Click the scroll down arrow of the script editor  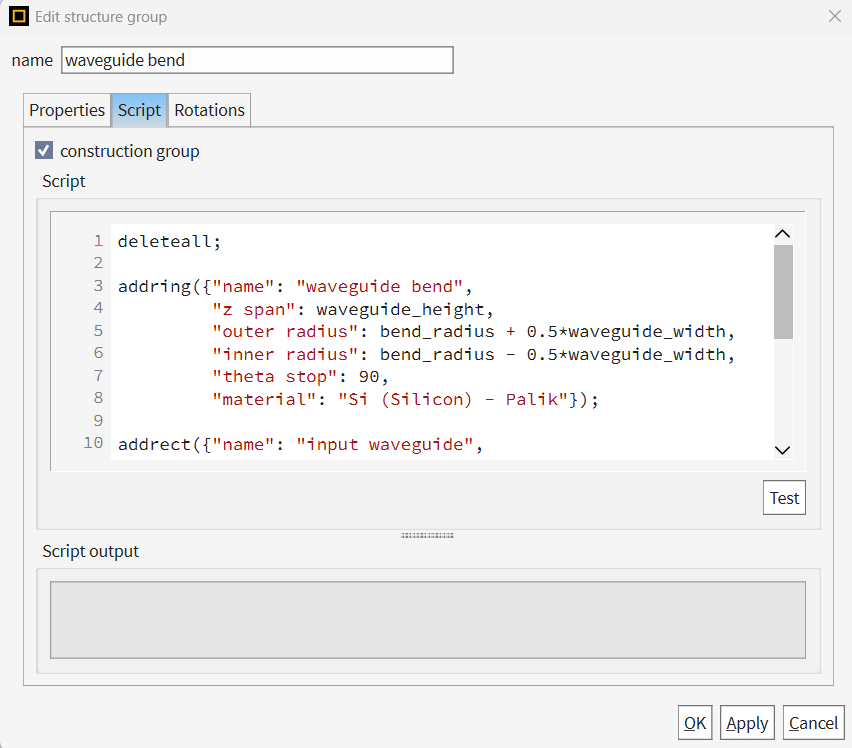(782, 450)
